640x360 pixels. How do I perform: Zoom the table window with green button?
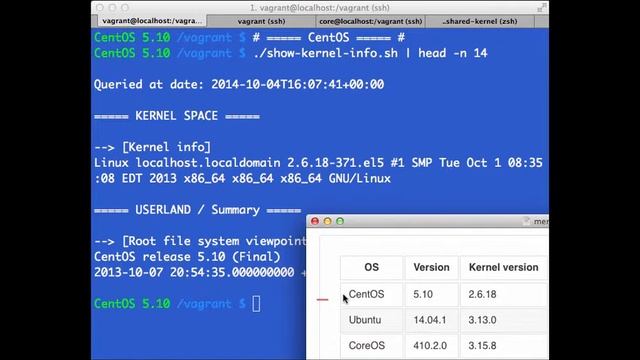[x=340, y=221]
